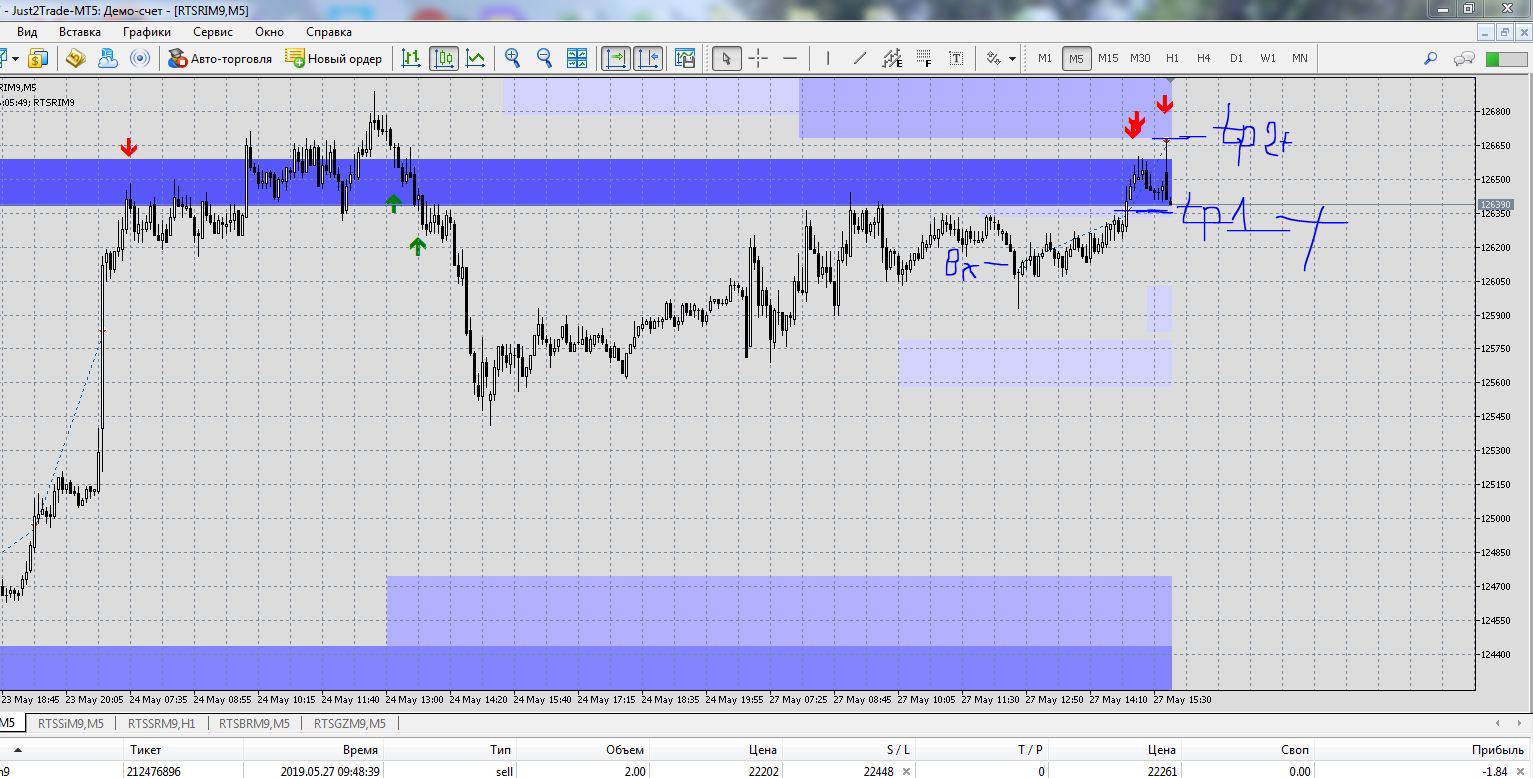Click the cloud VPS toolbar icon
This screenshot has width=1533, height=778.
108,58
